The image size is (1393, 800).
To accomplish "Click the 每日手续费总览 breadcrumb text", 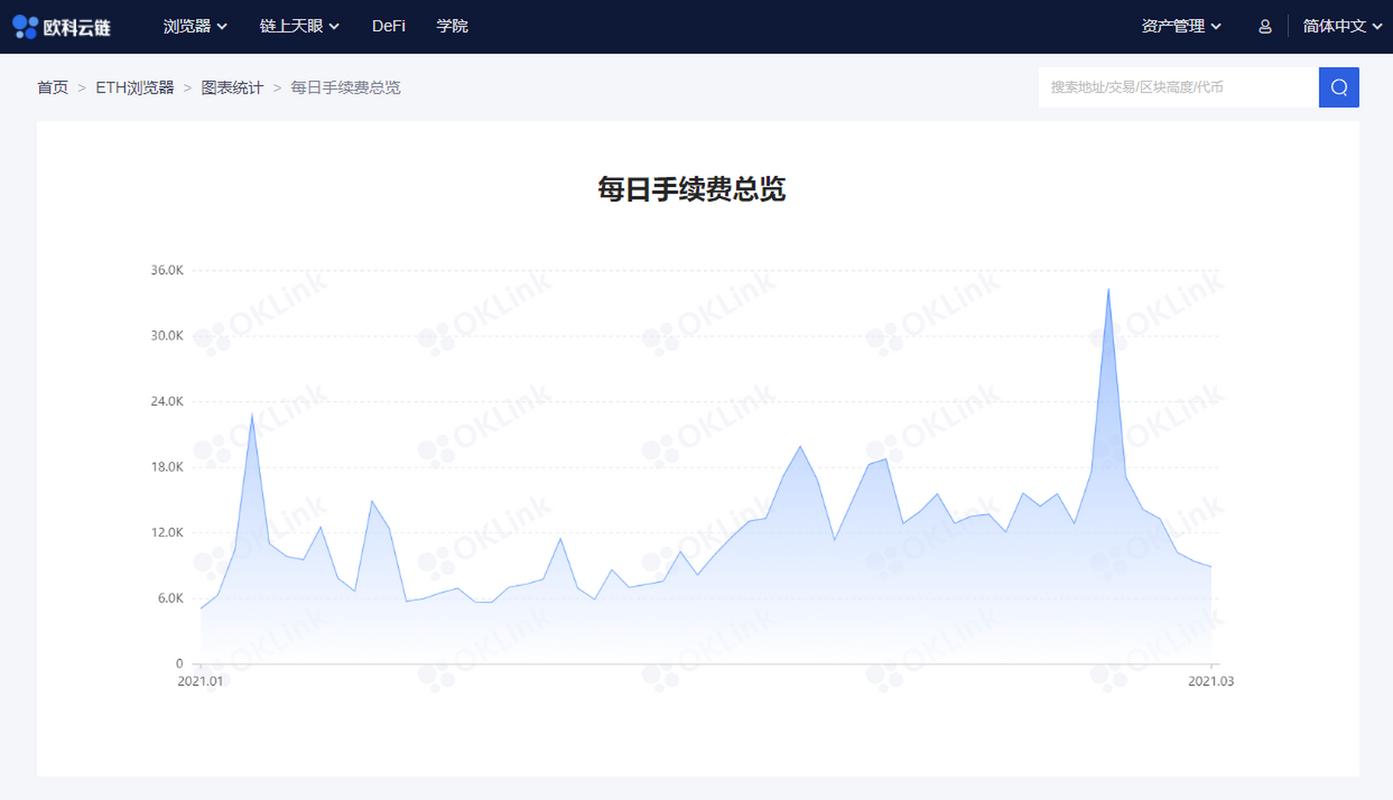I will coord(345,87).
